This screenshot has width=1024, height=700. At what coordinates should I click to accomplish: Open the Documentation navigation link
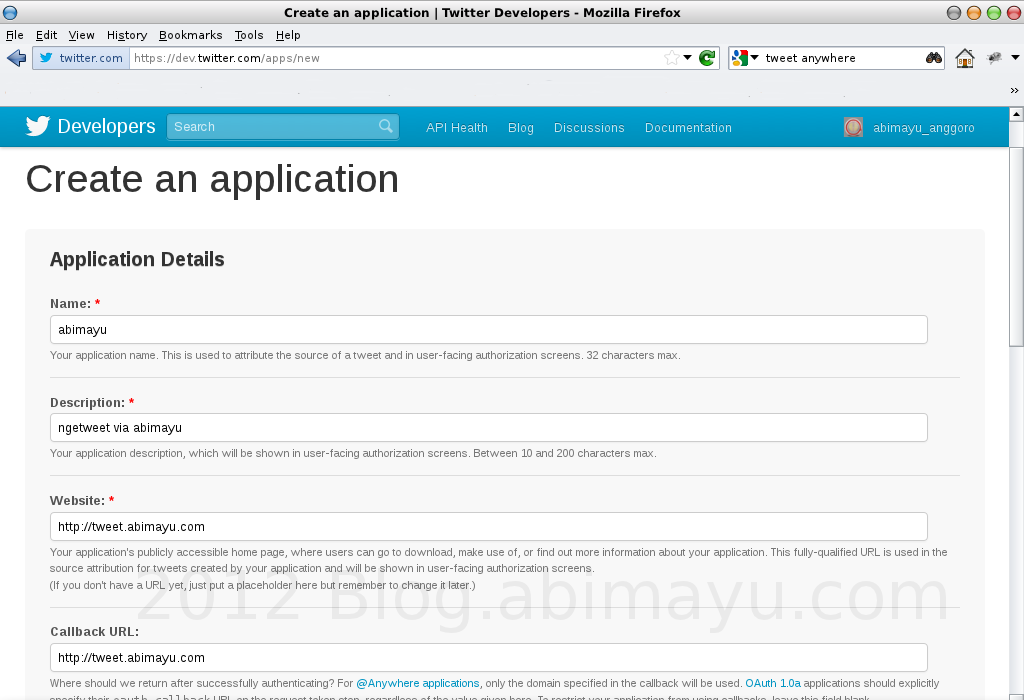click(x=688, y=127)
